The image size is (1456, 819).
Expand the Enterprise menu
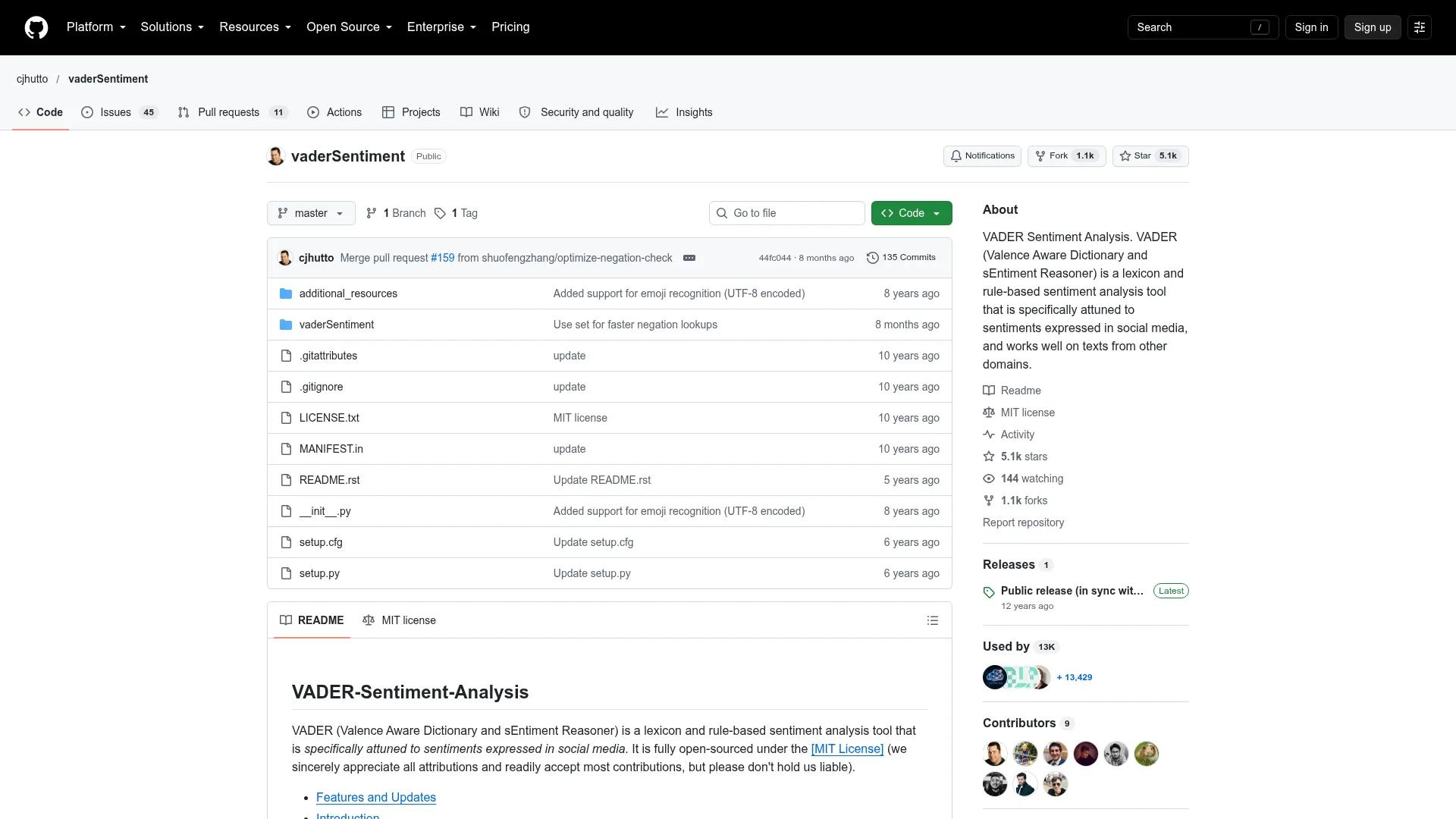point(442,27)
